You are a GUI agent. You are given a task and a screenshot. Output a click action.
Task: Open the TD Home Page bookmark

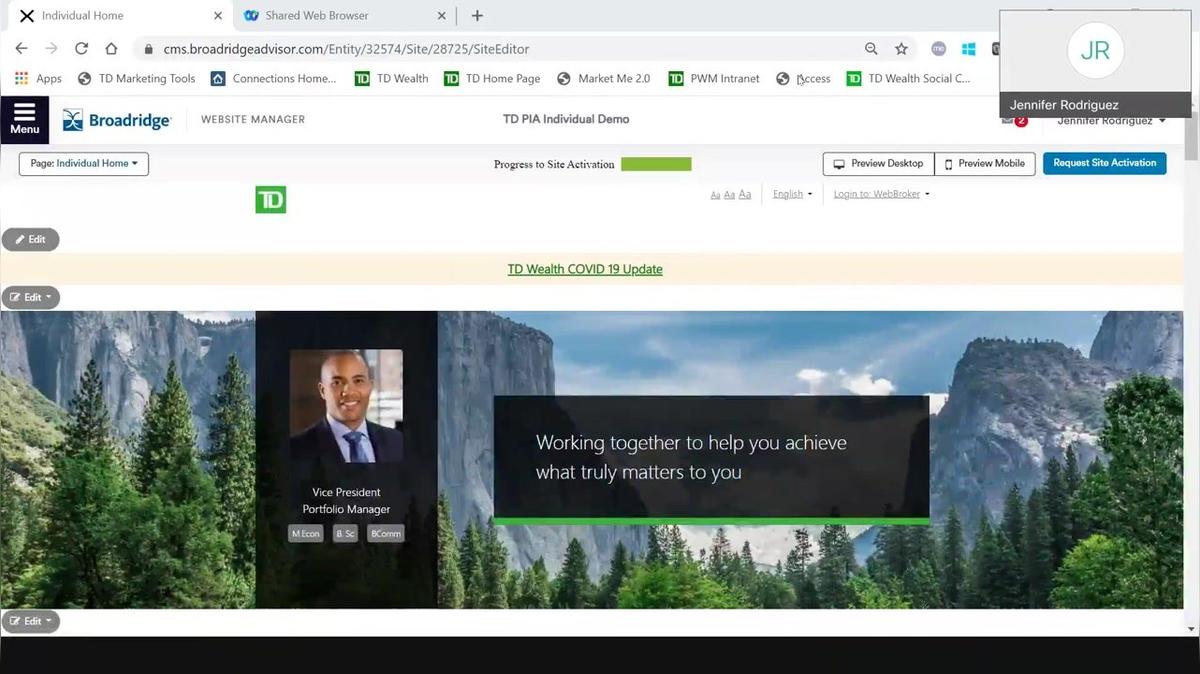(492, 78)
